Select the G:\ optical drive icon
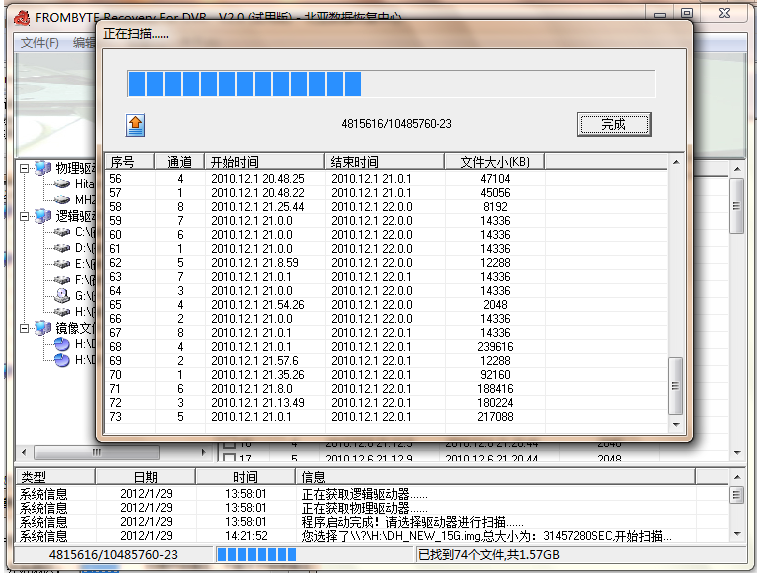757x573 pixels. pyautogui.click(x=62, y=295)
